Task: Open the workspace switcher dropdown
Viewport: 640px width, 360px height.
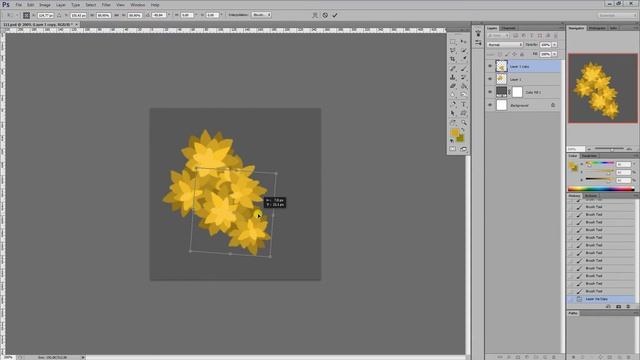Action: click(x=617, y=15)
